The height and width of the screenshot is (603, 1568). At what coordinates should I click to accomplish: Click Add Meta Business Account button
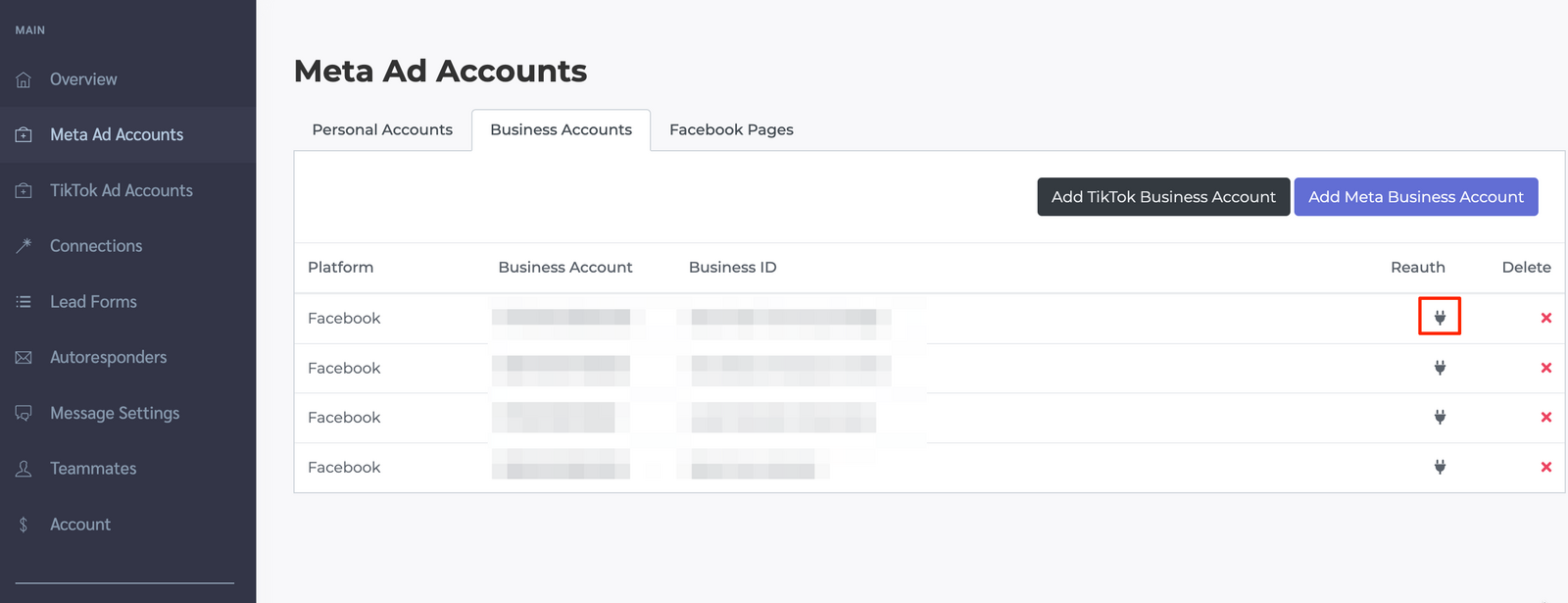point(1415,197)
